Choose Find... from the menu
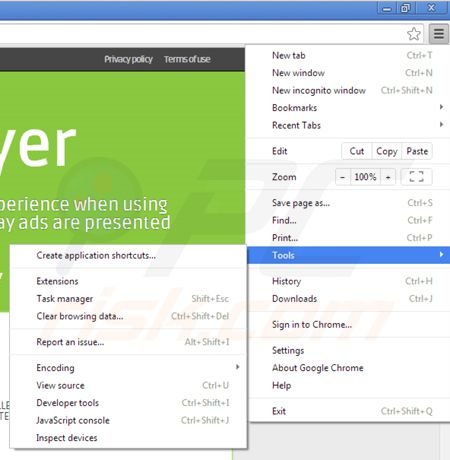This screenshot has height=460, width=450. point(348,220)
